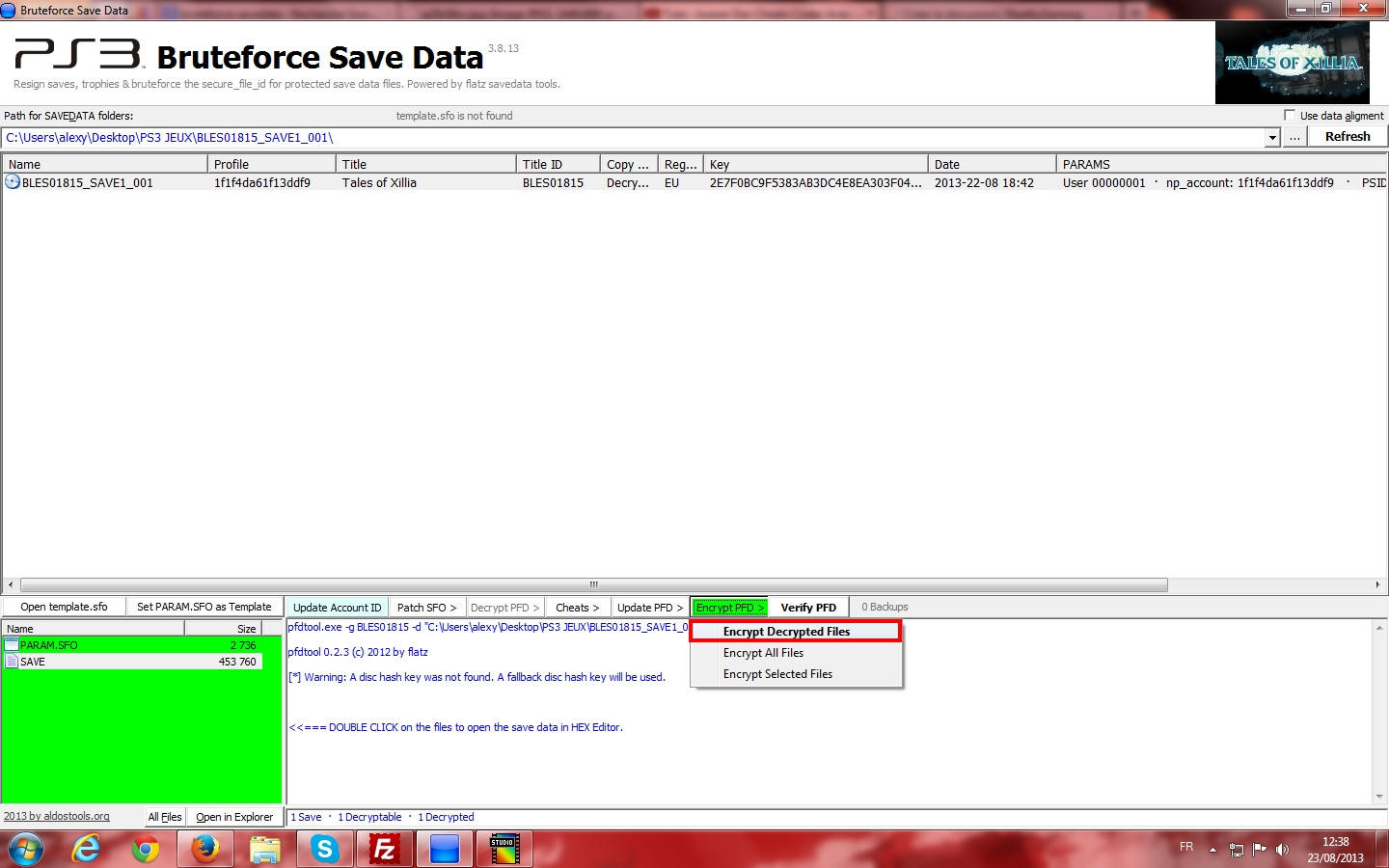This screenshot has width=1389, height=868.
Task: Show hidden system tray icons
Action: [1213, 850]
